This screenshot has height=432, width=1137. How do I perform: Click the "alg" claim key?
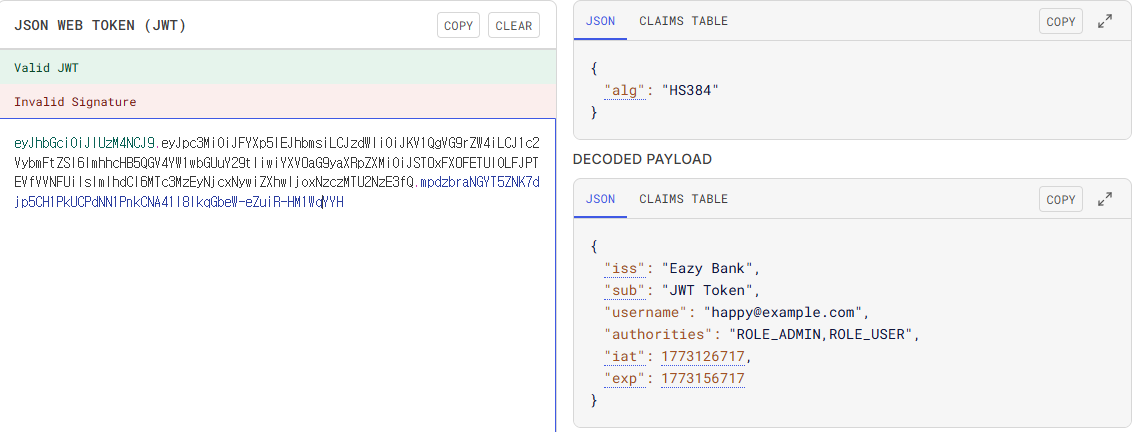(625, 91)
